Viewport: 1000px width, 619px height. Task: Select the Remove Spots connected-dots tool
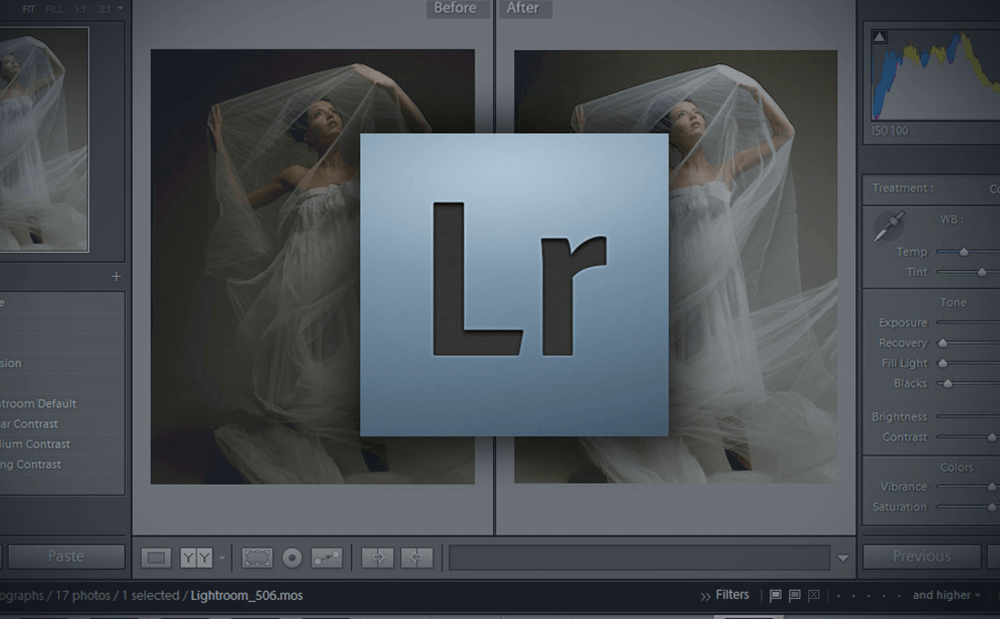click(327, 558)
